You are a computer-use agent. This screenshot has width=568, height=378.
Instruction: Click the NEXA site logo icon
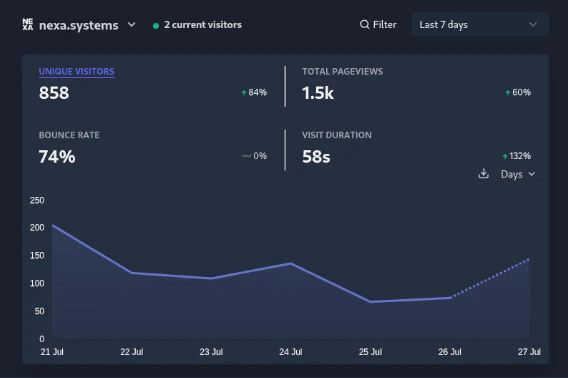coord(28,25)
